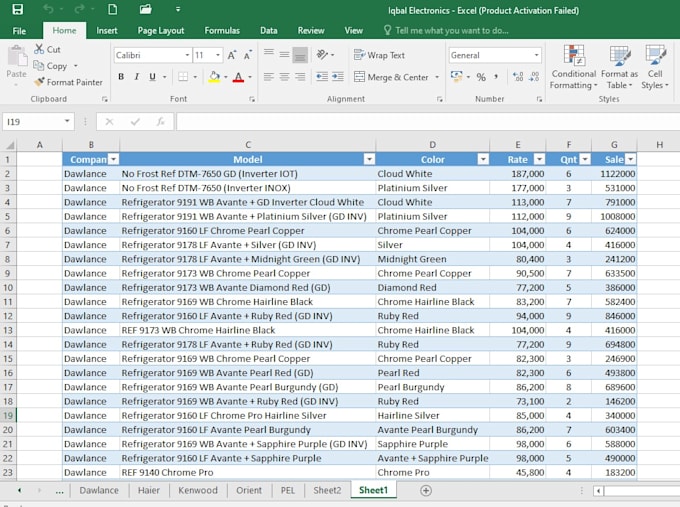Viewport: 680px width, 507px height.
Task: Apply yellow Fill Color bucket
Action: (214, 77)
